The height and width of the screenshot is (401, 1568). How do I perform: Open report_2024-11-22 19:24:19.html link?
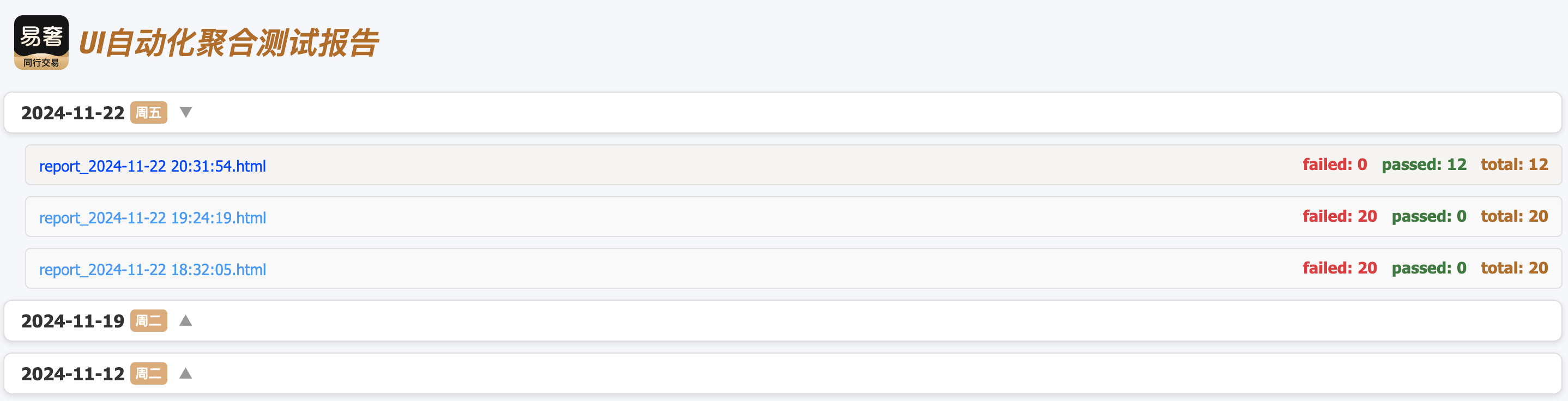tap(152, 218)
